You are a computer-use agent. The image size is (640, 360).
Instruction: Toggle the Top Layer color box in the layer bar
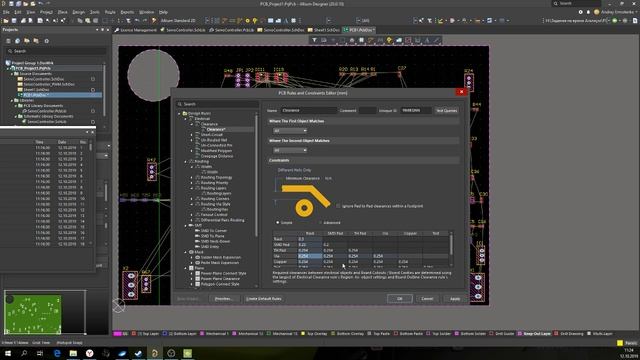pyautogui.click(x=133, y=333)
